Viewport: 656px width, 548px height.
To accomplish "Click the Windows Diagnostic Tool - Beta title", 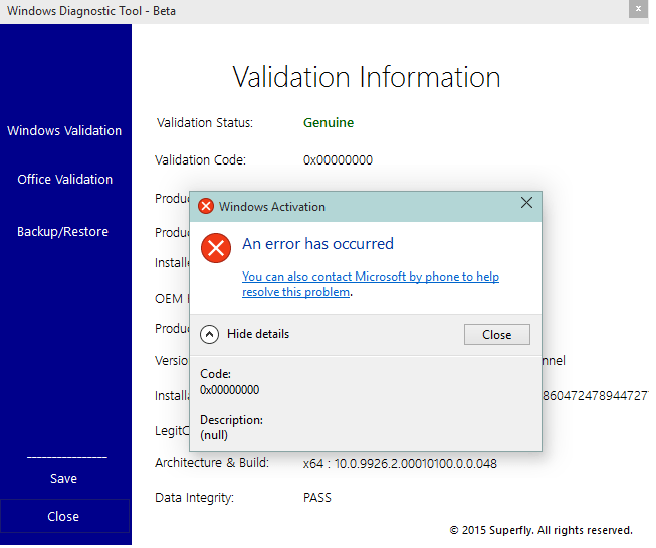I will pos(91,11).
